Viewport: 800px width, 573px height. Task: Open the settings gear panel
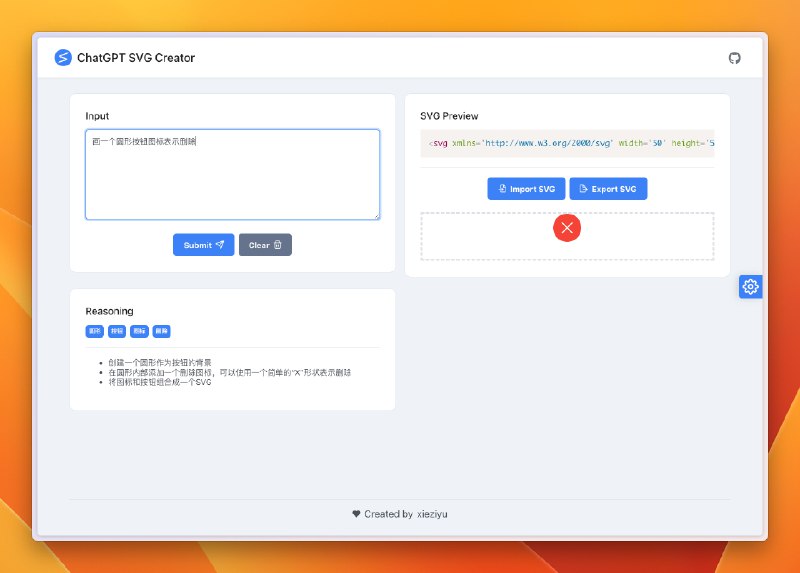pos(751,287)
